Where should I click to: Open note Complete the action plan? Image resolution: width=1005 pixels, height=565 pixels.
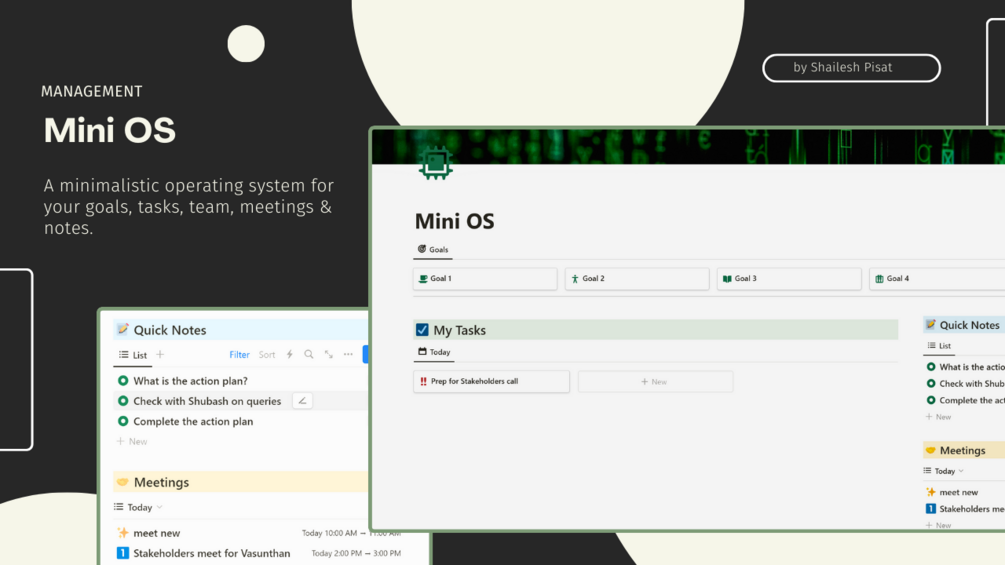[193, 422]
